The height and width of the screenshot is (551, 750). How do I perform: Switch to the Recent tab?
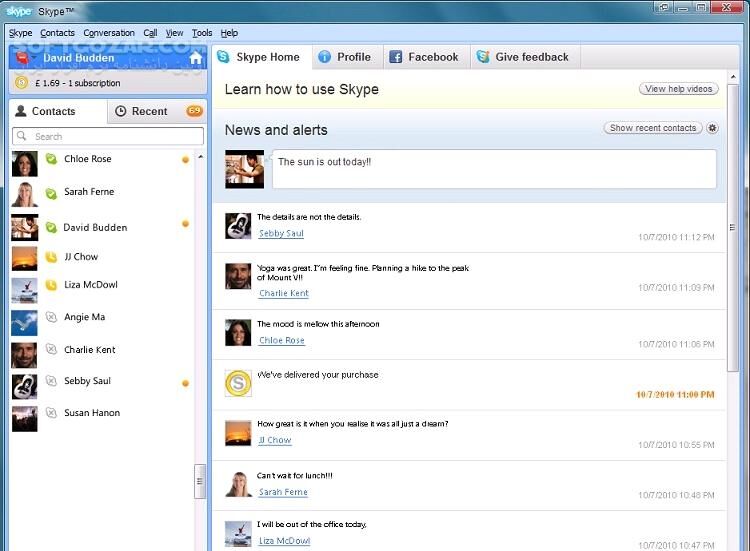[x=157, y=111]
